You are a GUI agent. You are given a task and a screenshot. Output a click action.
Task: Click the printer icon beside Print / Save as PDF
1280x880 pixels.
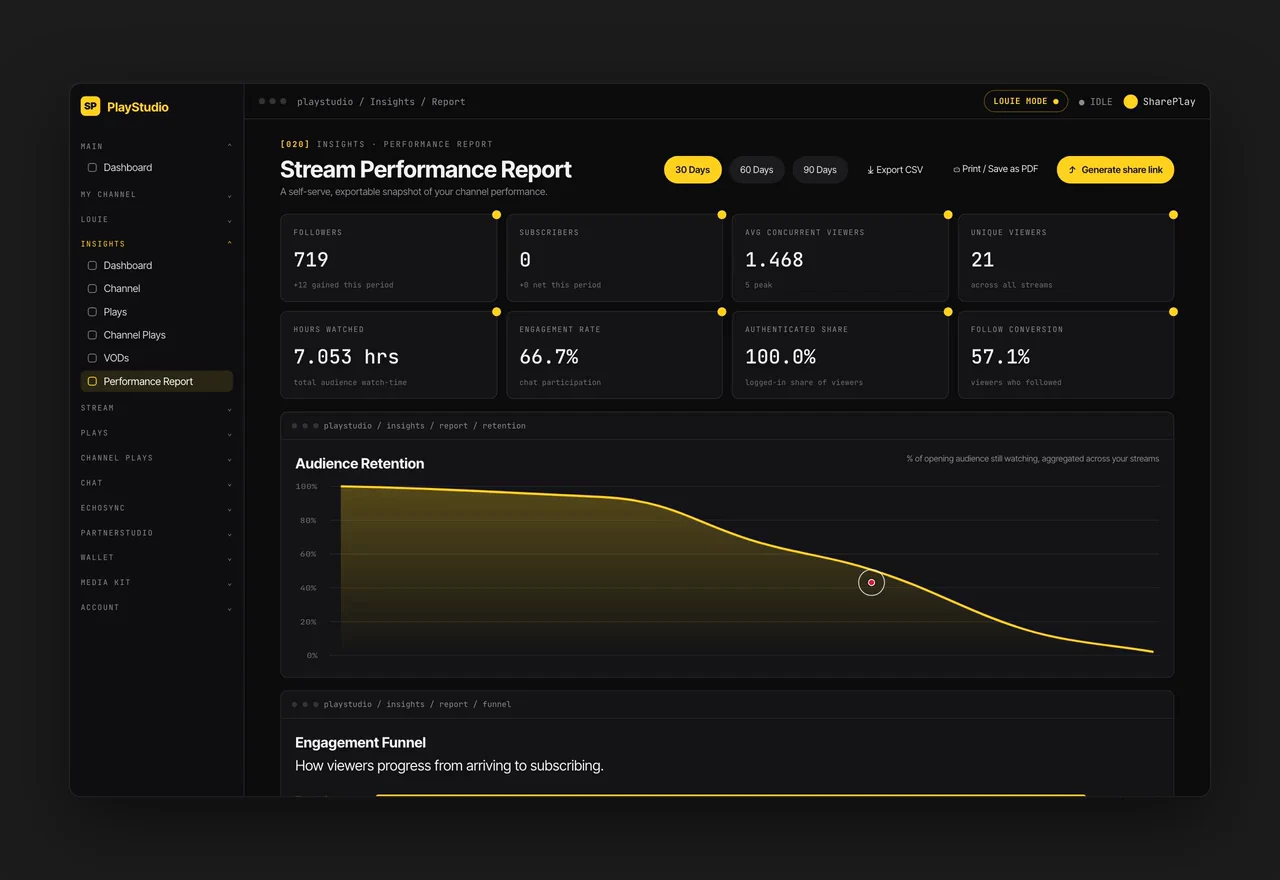coord(956,170)
